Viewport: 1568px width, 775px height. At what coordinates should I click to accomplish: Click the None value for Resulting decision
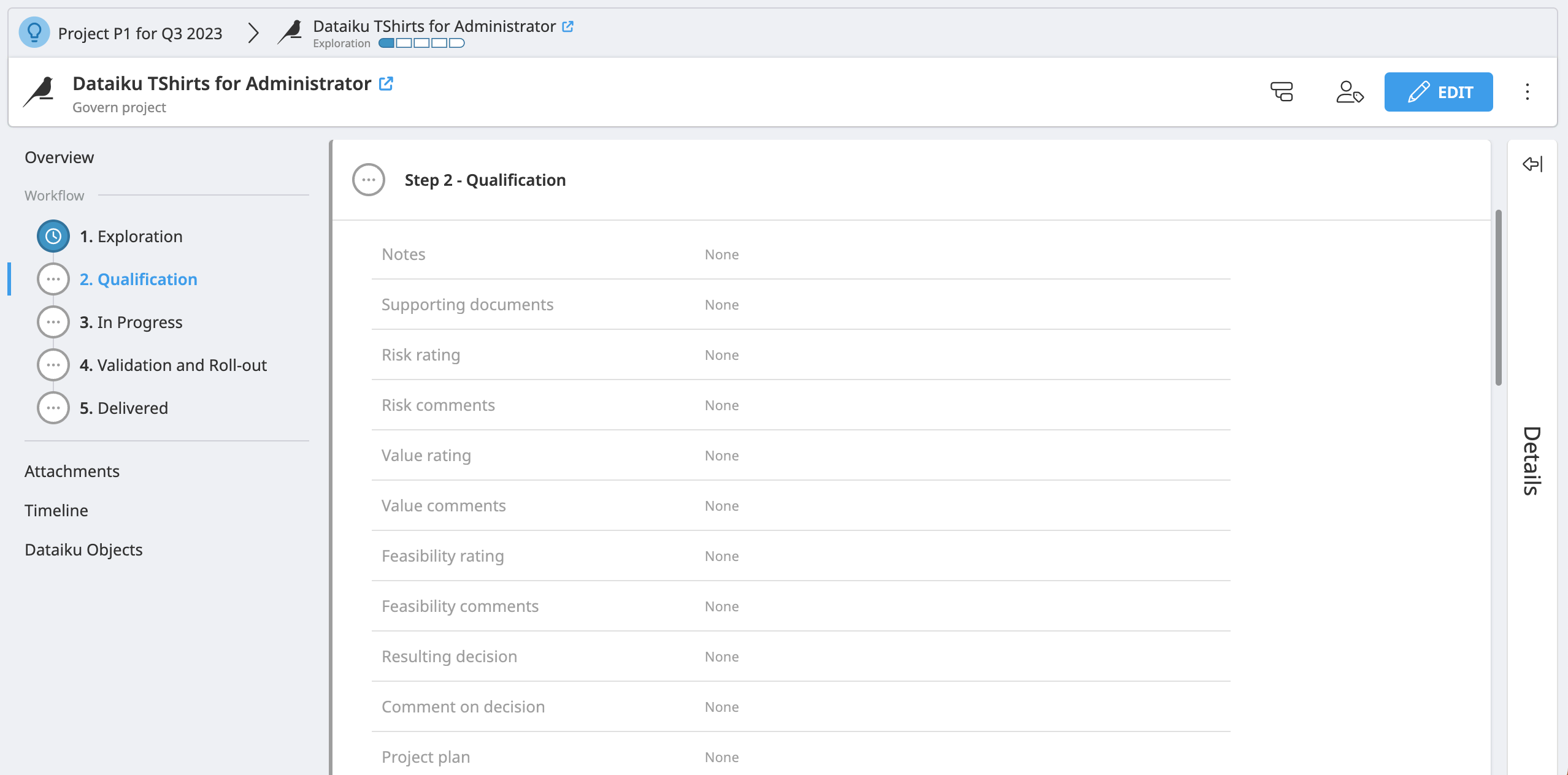pos(721,657)
